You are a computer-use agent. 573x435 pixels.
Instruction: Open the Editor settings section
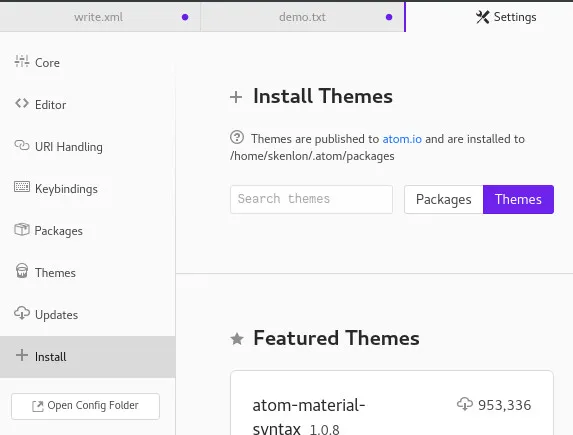[x=88, y=105]
